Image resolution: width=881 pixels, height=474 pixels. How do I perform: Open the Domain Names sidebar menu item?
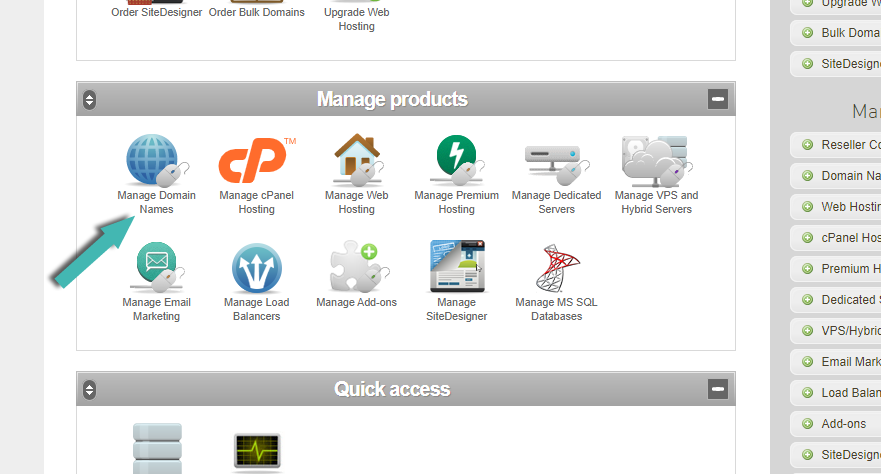(835, 176)
